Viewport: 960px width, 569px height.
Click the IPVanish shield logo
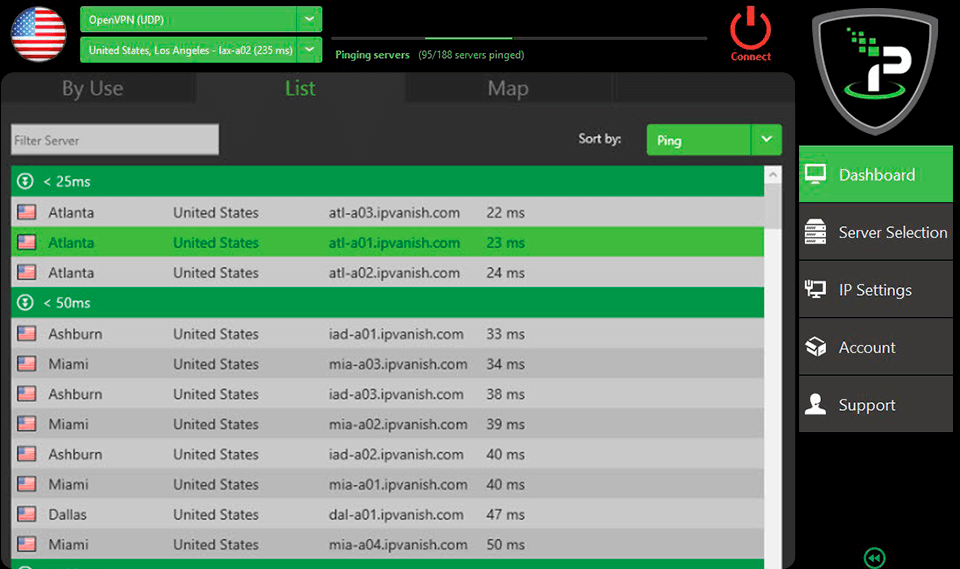876,70
